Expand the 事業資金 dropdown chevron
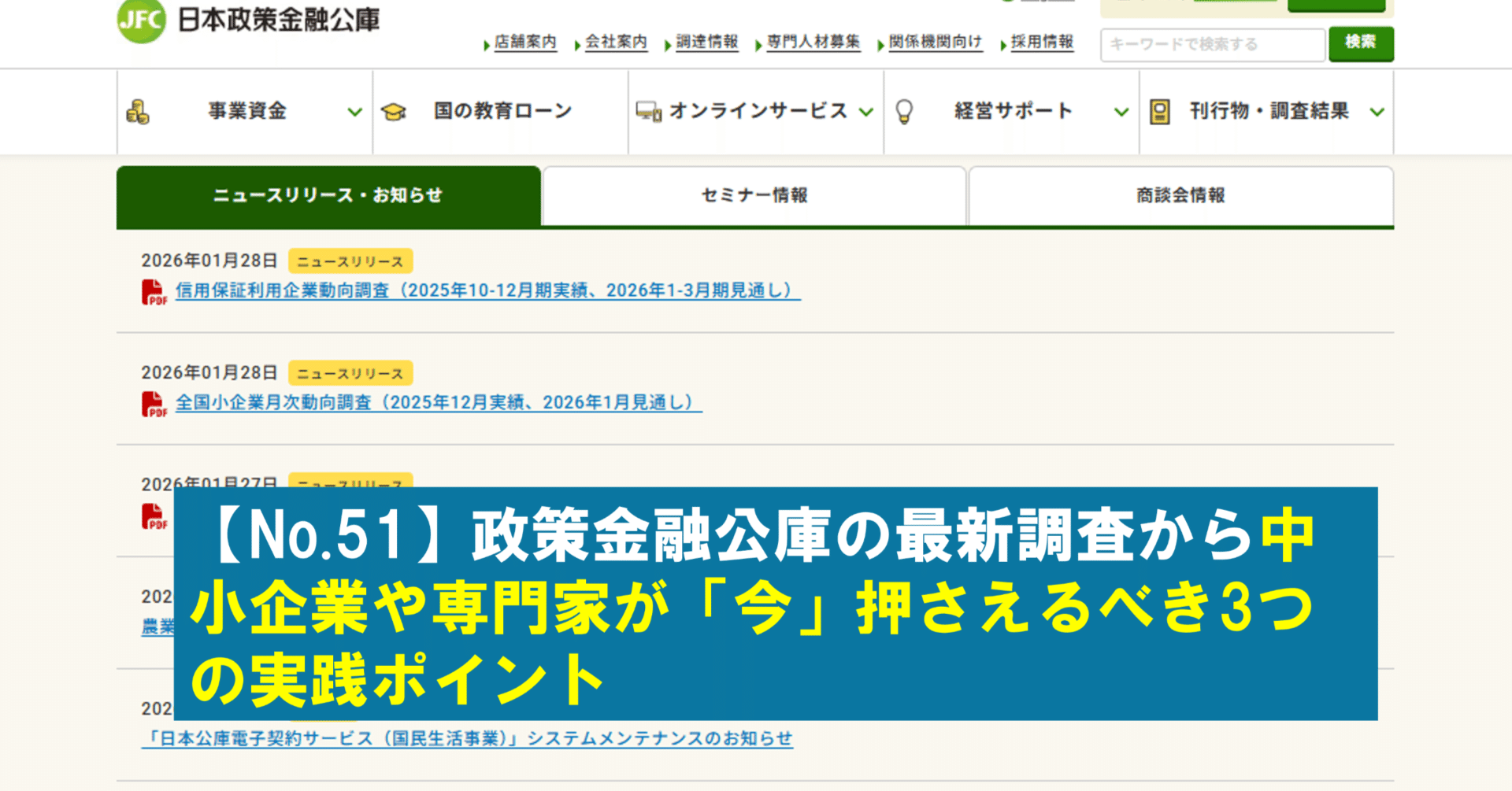The height and width of the screenshot is (791, 1512). 354,112
